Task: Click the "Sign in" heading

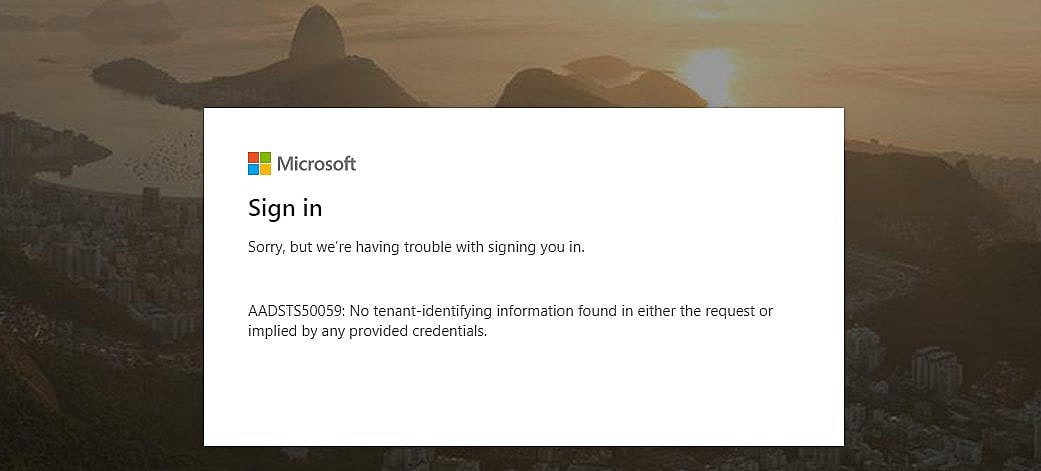Action: (x=285, y=208)
